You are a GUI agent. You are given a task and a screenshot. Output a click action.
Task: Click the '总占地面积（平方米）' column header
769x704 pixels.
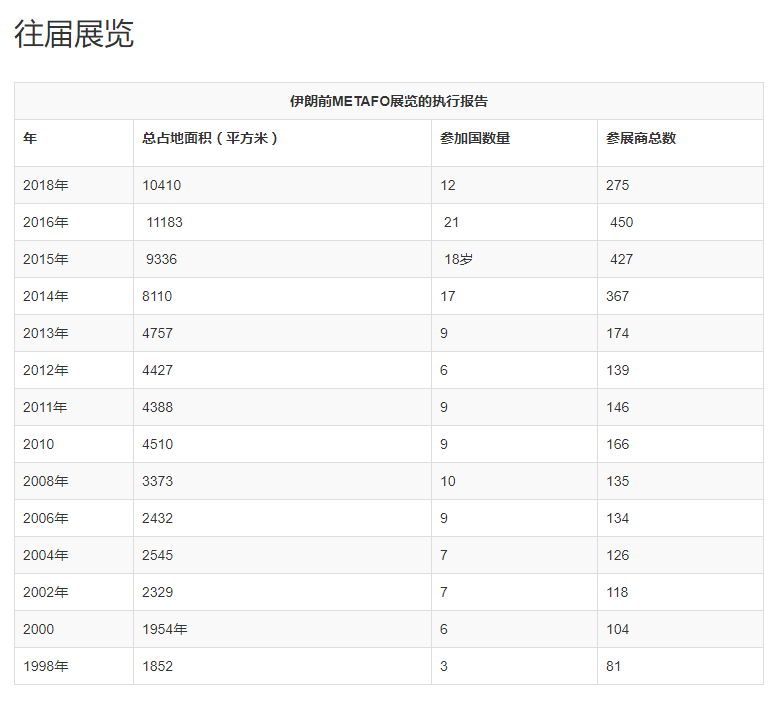pos(210,138)
